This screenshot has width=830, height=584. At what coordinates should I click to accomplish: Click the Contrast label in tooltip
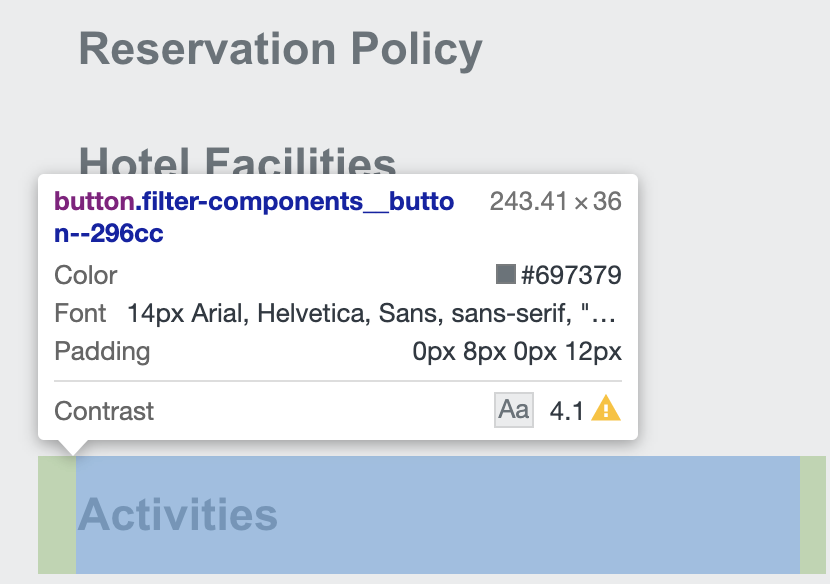[x=104, y=411]
